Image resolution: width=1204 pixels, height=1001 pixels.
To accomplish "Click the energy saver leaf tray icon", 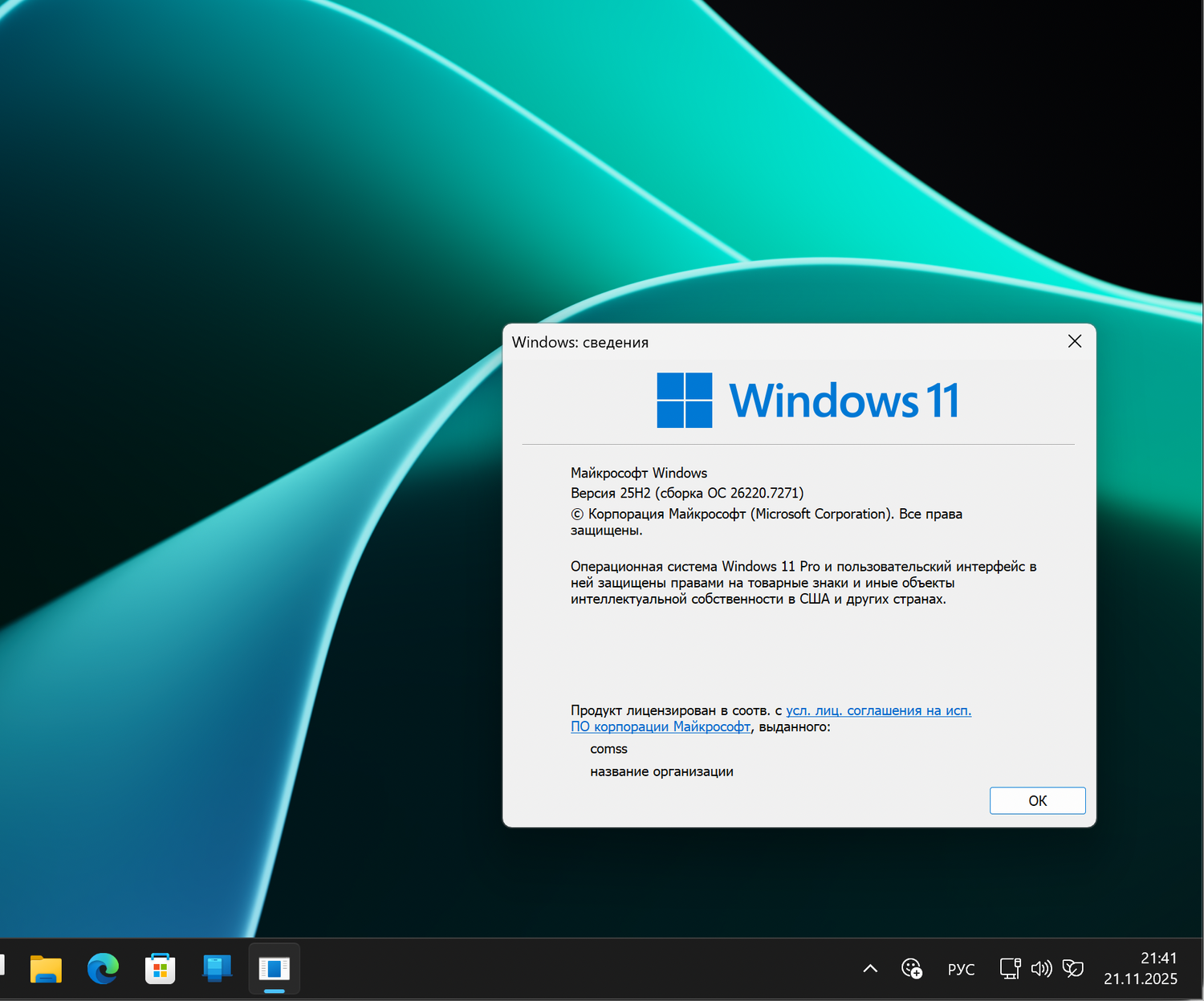I will 1073,969.
